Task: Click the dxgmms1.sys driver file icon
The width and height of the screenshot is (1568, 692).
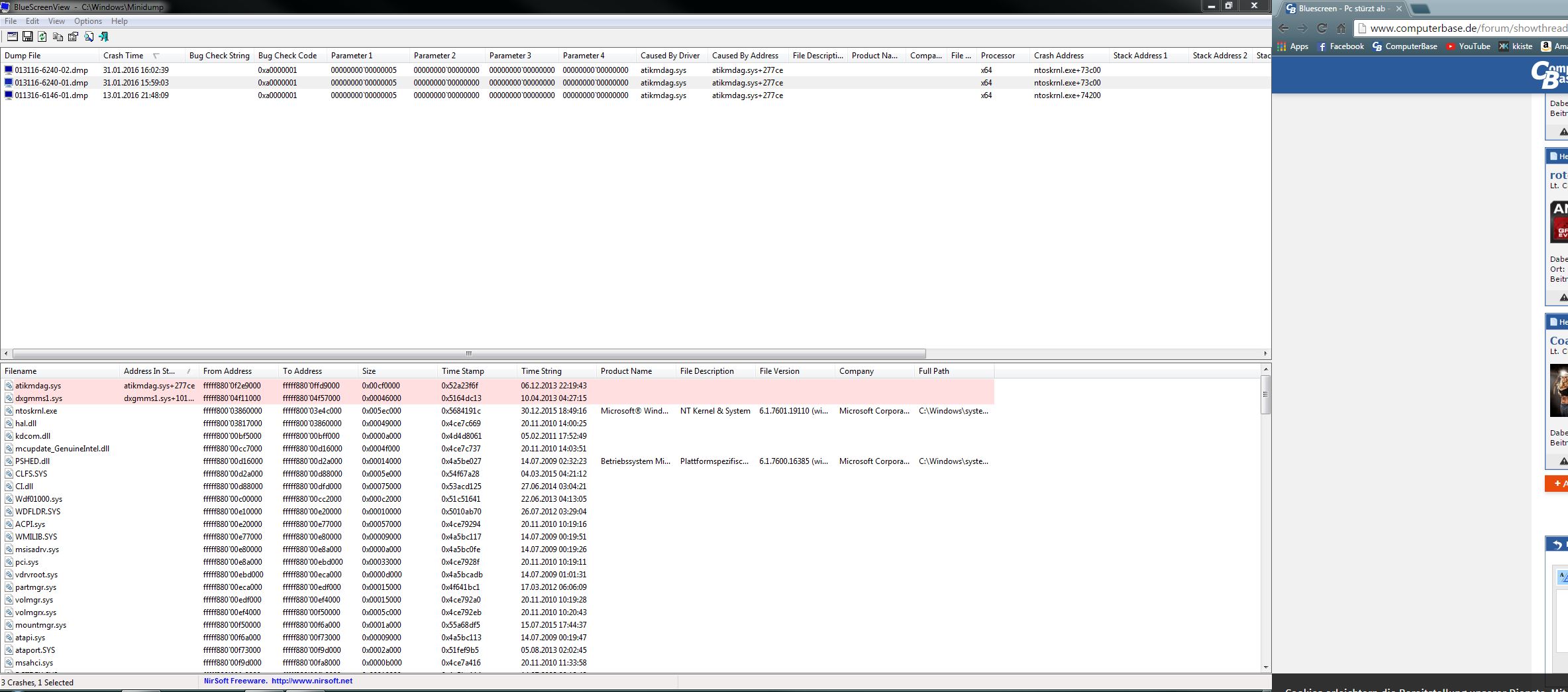Action: (x=9, y=398)
